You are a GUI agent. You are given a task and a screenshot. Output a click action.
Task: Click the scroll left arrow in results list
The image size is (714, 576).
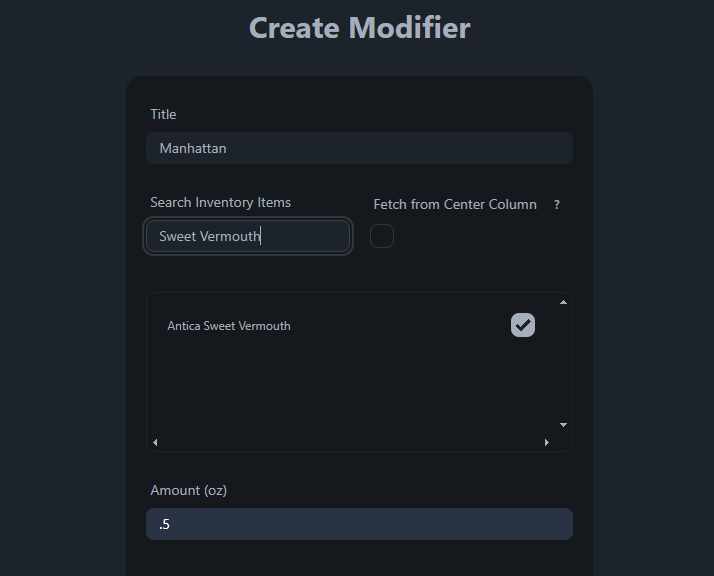click(155, 442)
